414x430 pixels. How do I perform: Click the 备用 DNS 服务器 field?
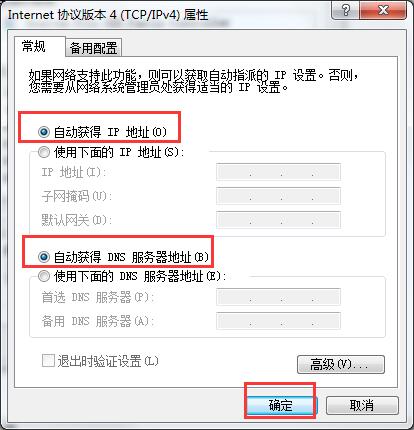(x=278, y=321)
